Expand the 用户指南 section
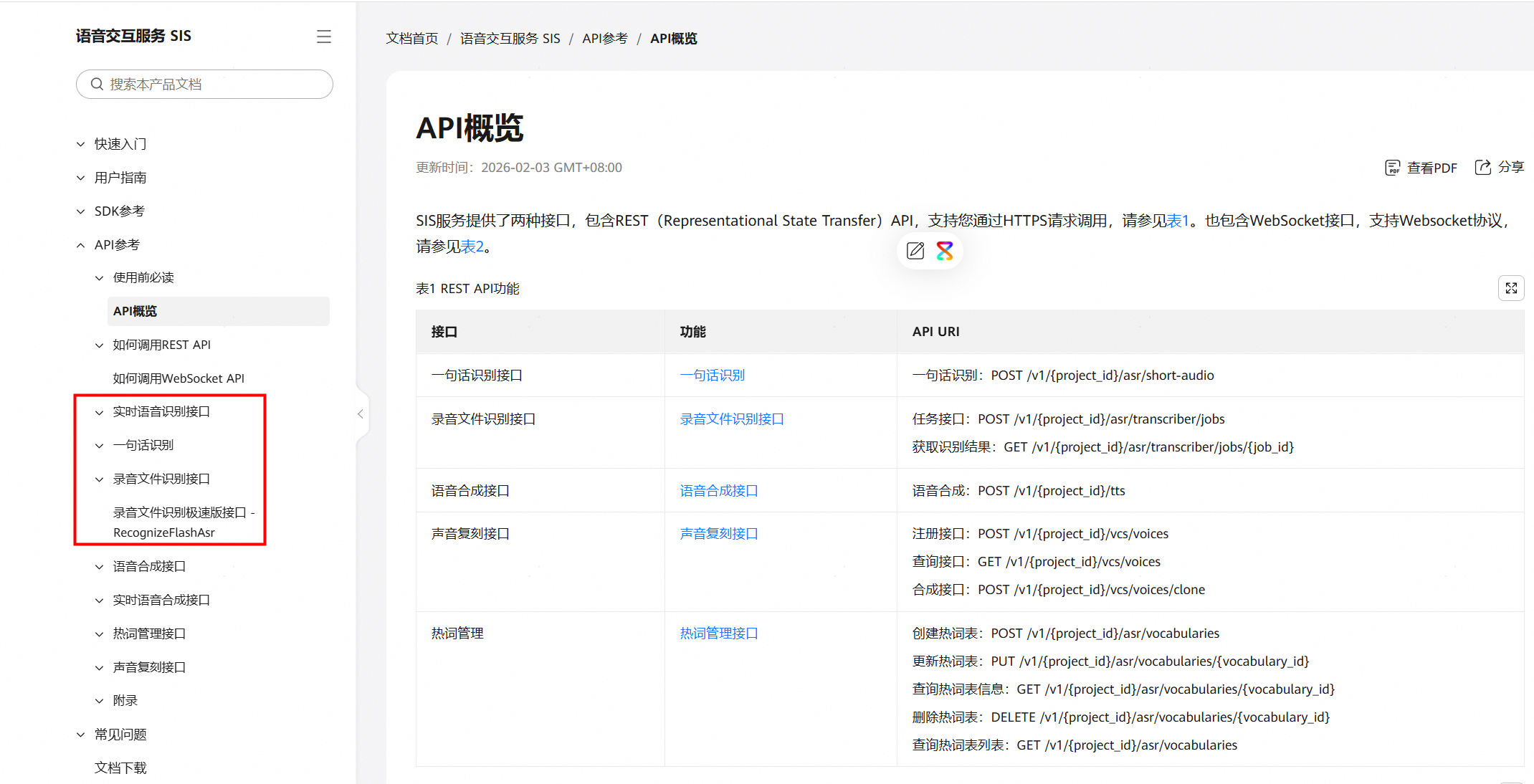 (x=81, y=178)
